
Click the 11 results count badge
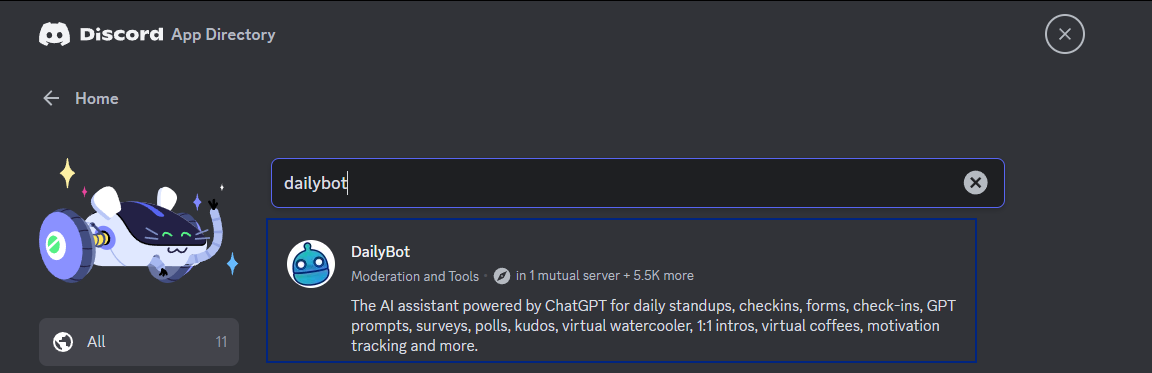tap(221, 341)
